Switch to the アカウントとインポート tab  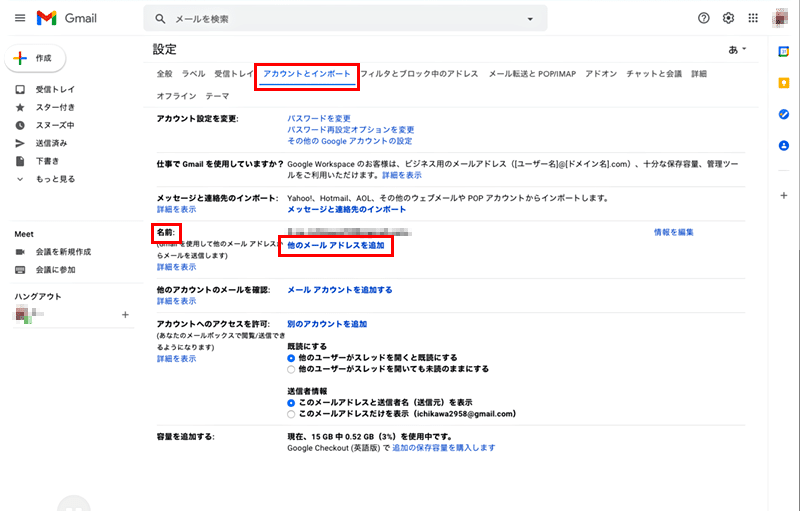pos(307,74)
